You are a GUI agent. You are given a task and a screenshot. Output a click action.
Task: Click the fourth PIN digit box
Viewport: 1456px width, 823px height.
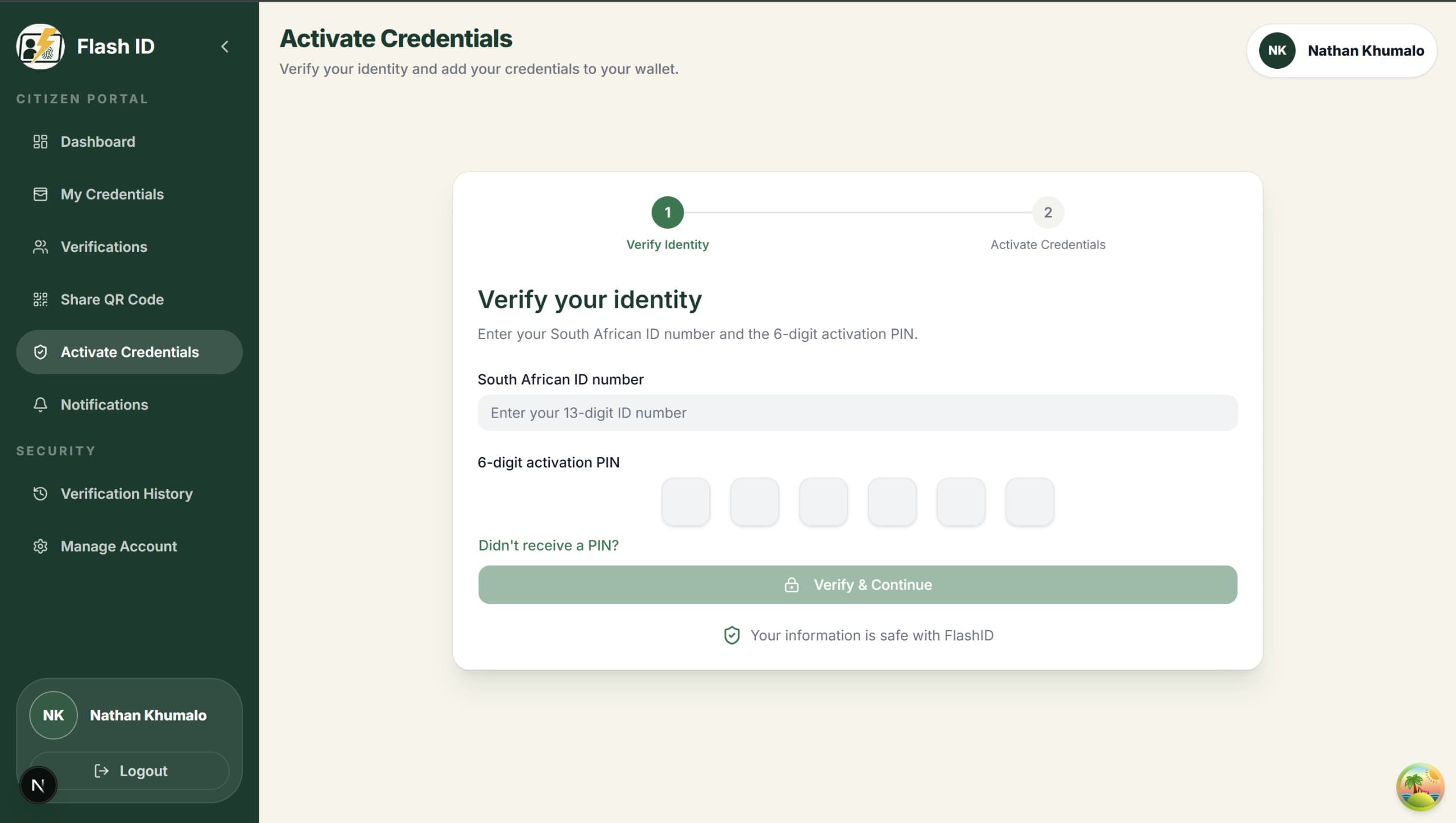pos(892,502)
